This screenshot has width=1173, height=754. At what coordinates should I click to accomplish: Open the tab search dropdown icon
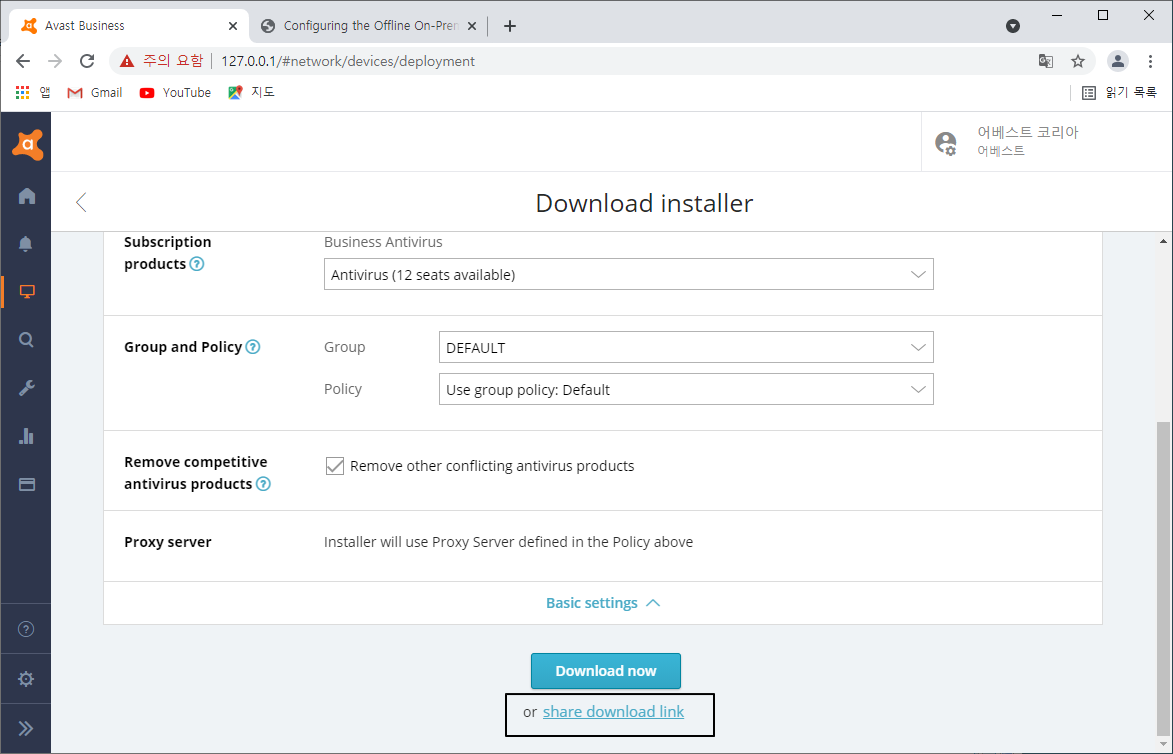pos(1013,26)
